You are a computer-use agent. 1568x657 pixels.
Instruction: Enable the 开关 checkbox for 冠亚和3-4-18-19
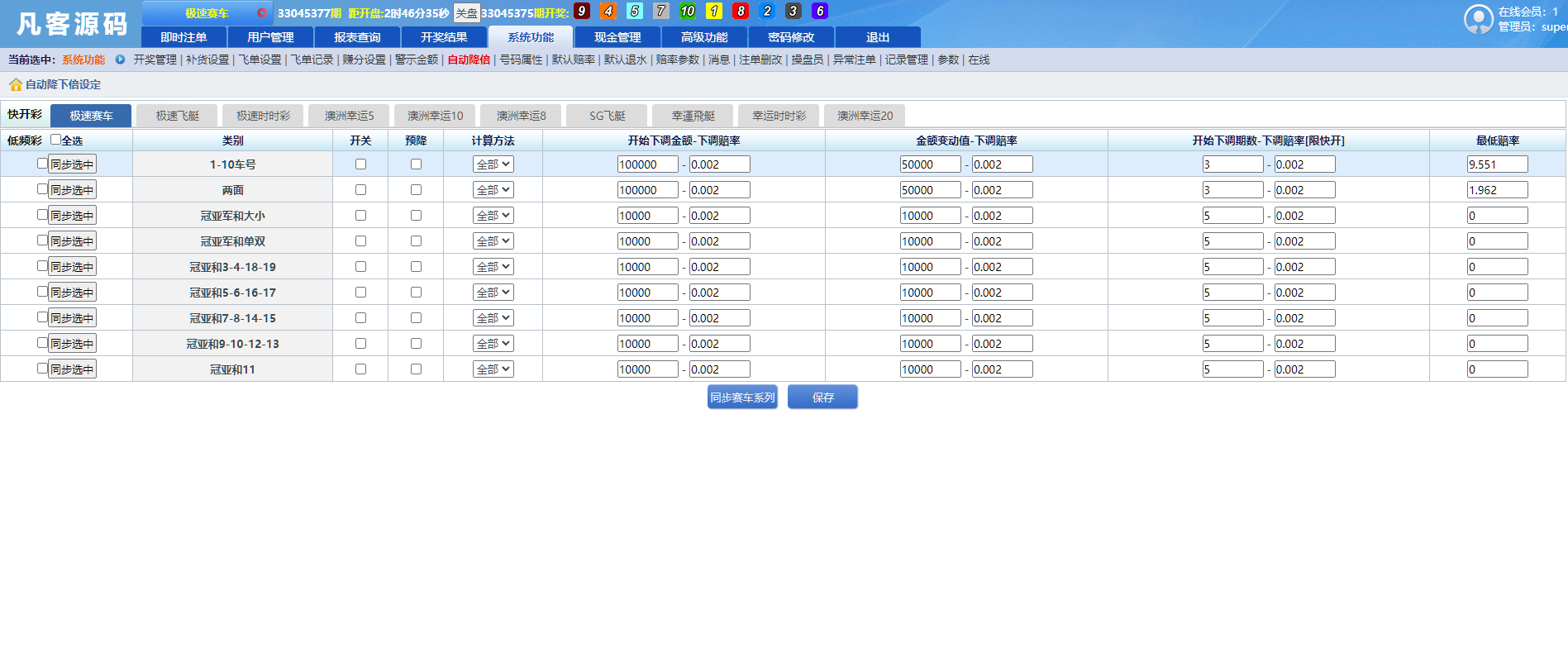(x=360, y=267)
